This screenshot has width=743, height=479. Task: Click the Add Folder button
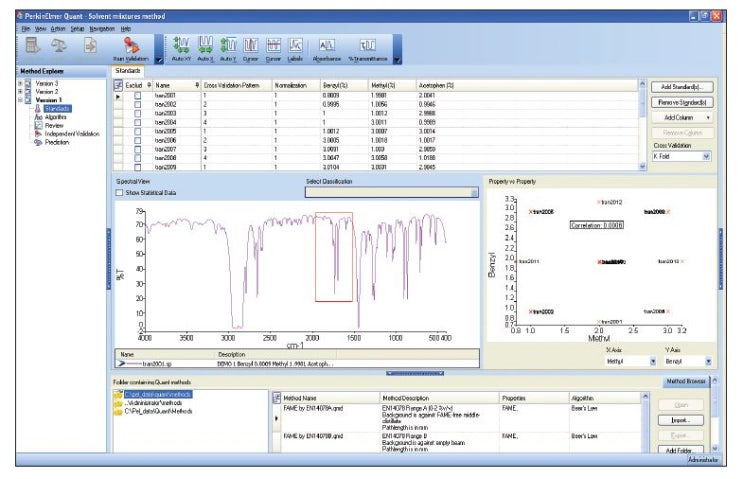click(x=680, y=450)
